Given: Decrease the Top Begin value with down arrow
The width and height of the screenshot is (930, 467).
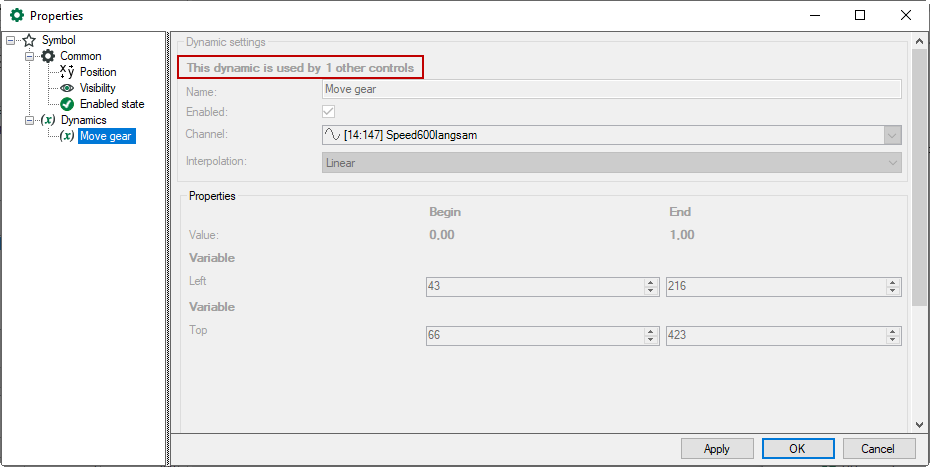Looking at the screenshot, I should pos(651,340).
